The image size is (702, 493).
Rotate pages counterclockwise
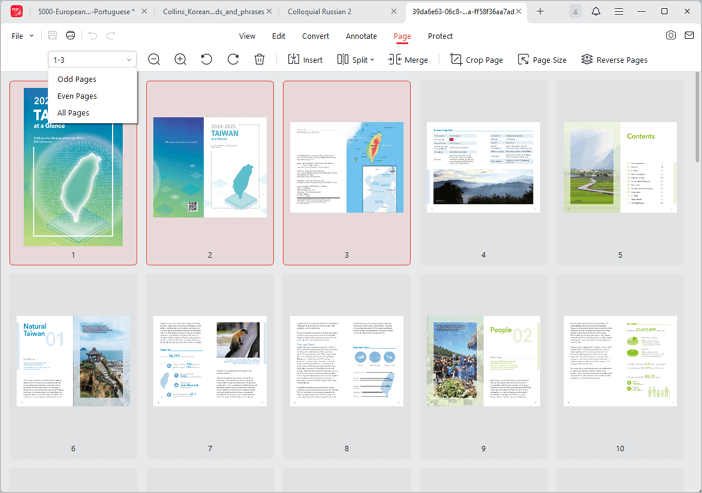tap(206, 60)
